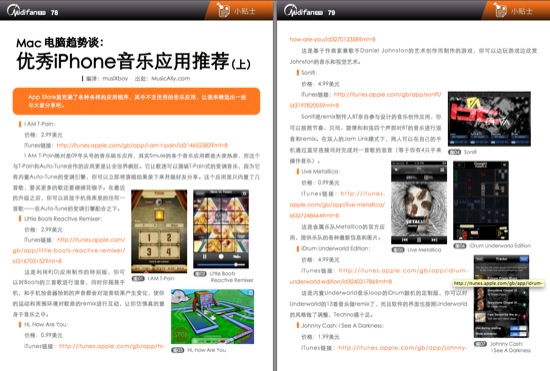The image size is (550, 371).
Task: Click the caption "Hi, How Are You" under the game image
Action: (206, 350)
